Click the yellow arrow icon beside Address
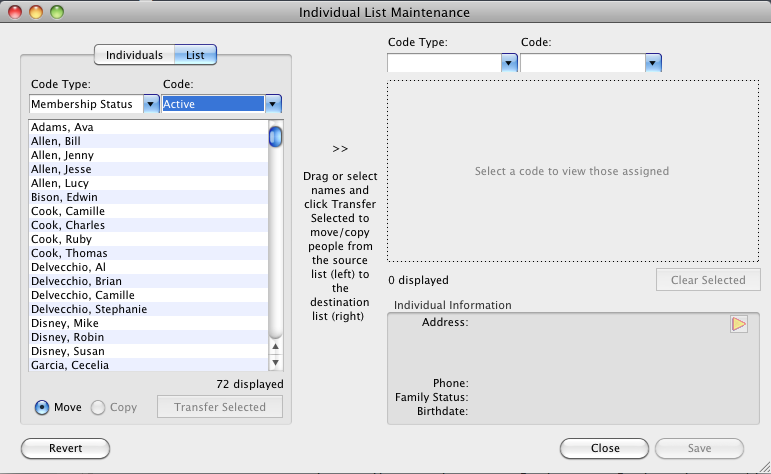The image size is (771, 474). point(739,324)
